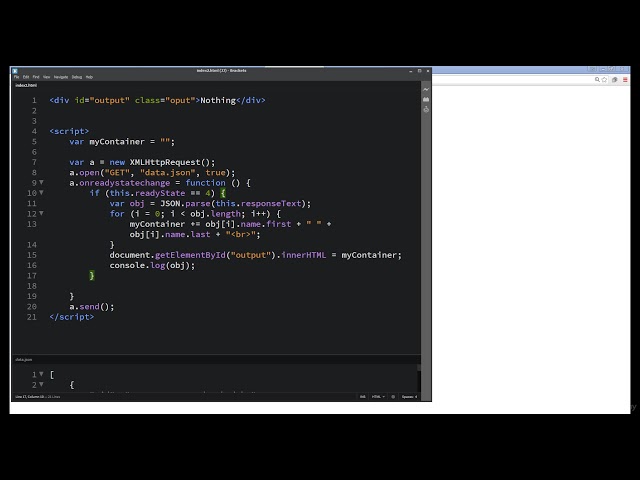This screenshot has width=640, height=480.
Task: Open the Debug menu
Action: click(77, 77)
